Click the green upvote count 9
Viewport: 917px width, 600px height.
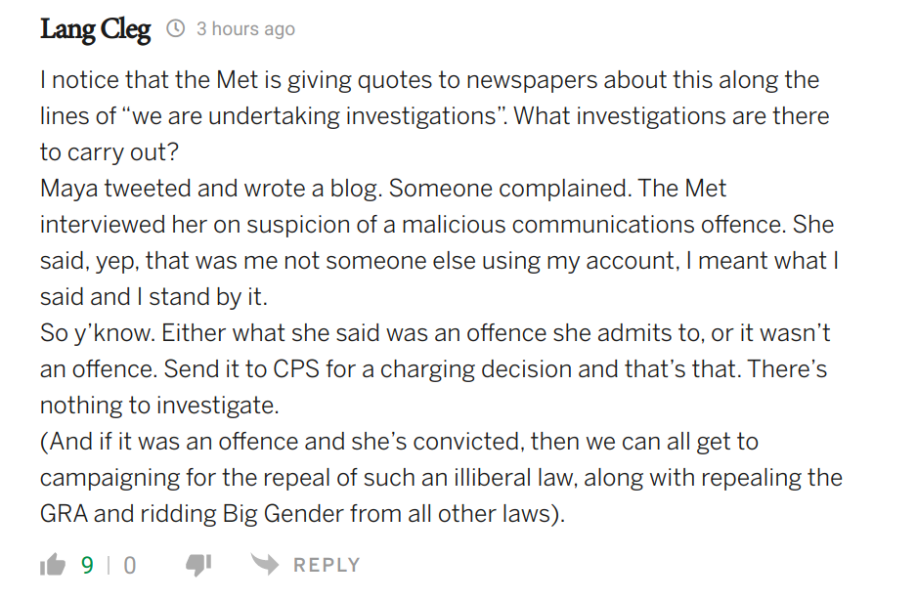pyautogui.click(x=87, y=566)
